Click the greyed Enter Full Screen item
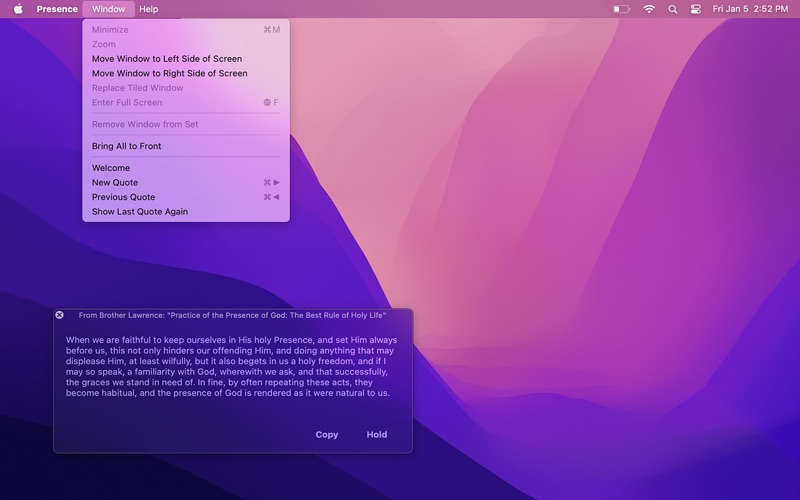Screen dimensions: 800x500 click(x=186, y=102)
